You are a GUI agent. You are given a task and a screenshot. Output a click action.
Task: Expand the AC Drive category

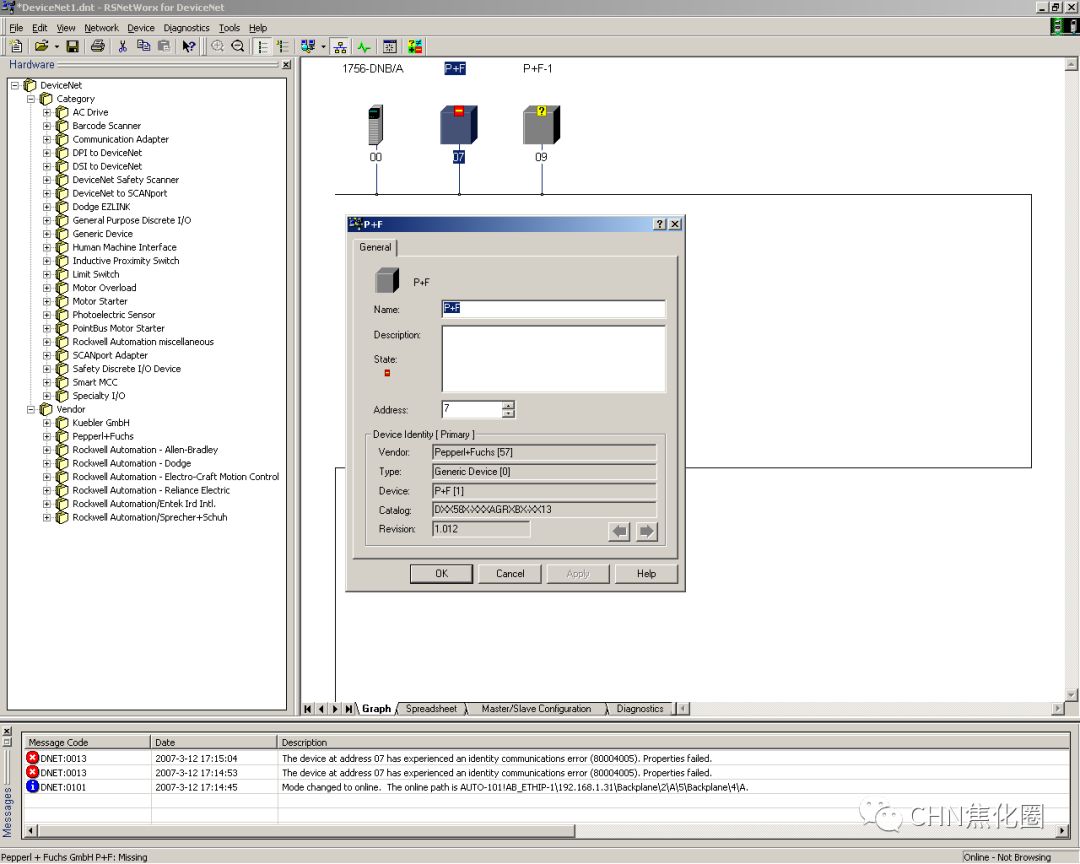(47, 112)
